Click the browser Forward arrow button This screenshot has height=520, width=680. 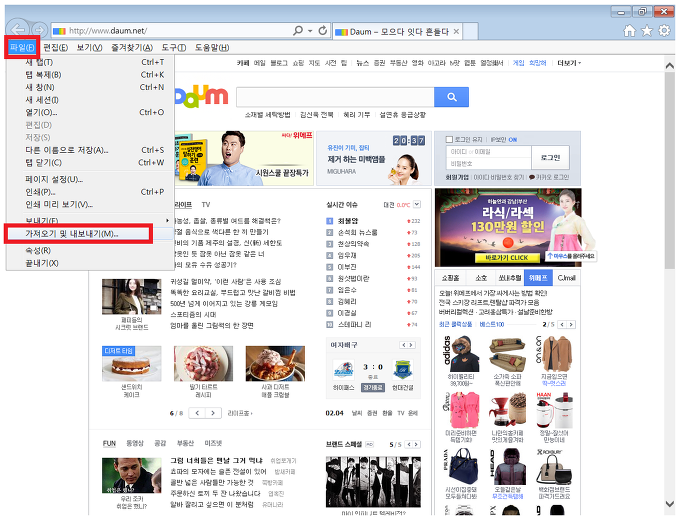pos(39,29)
